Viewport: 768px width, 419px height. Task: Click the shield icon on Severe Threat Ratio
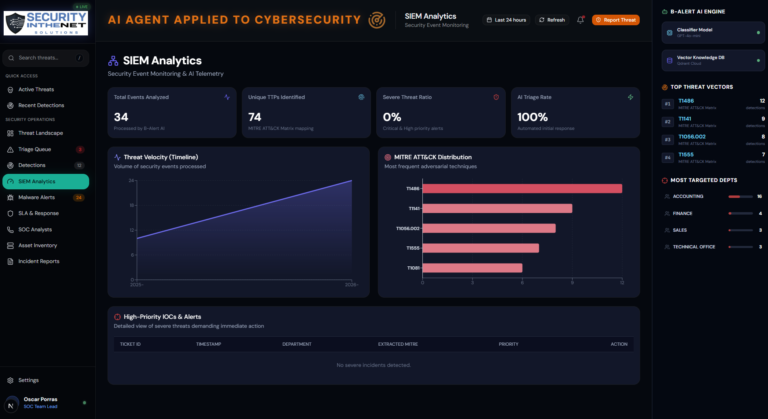tap(496, 97)
